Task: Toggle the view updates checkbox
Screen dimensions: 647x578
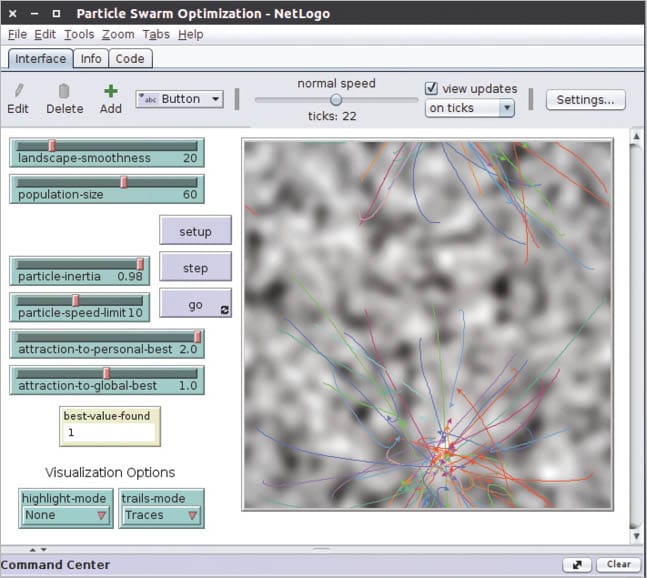Action: (x=432, y=88)
